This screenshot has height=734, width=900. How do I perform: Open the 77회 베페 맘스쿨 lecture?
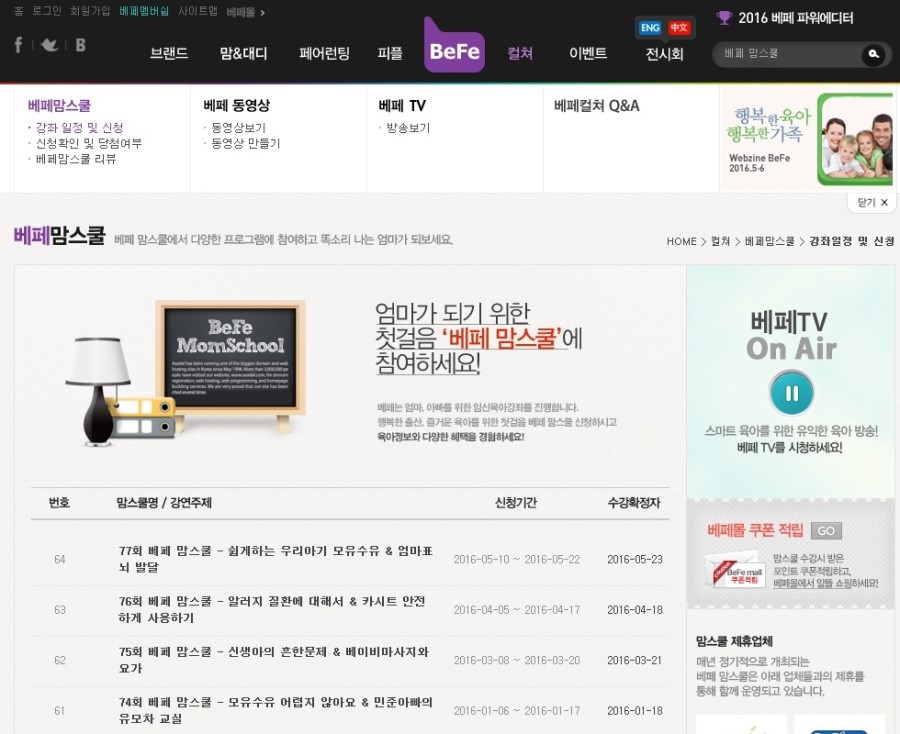point(276,559)
